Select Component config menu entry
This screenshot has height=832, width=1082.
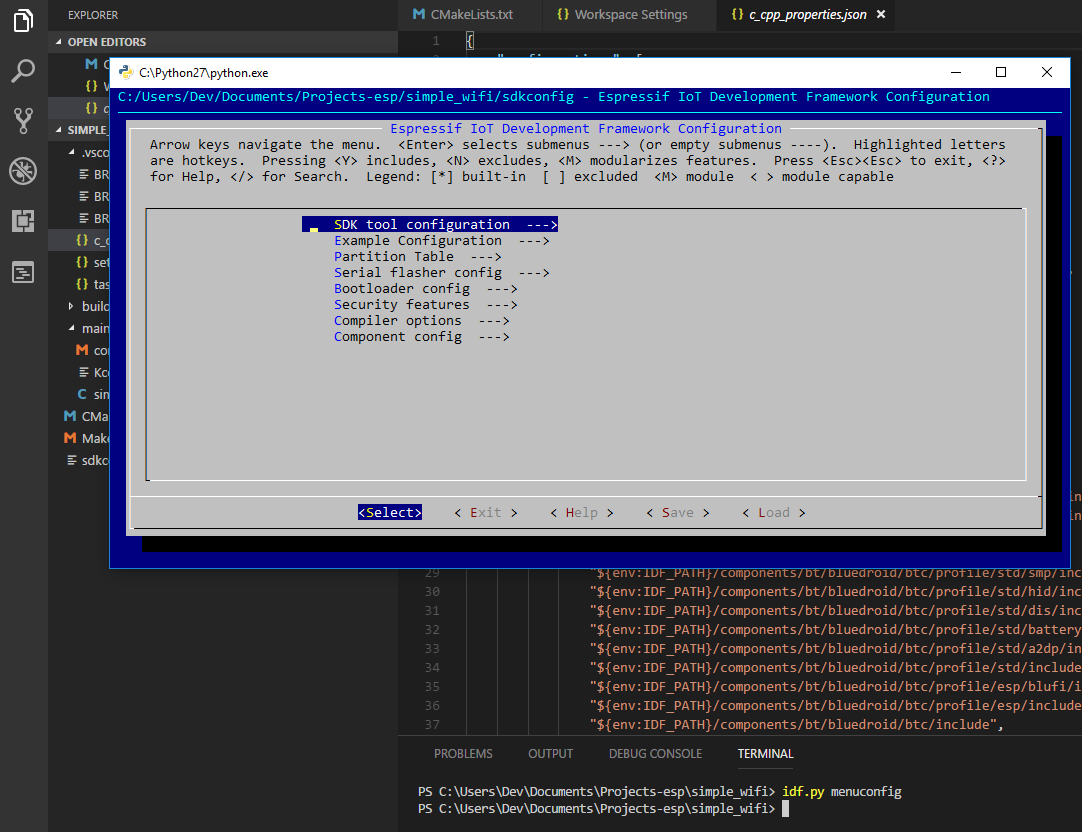click(422, 337)
